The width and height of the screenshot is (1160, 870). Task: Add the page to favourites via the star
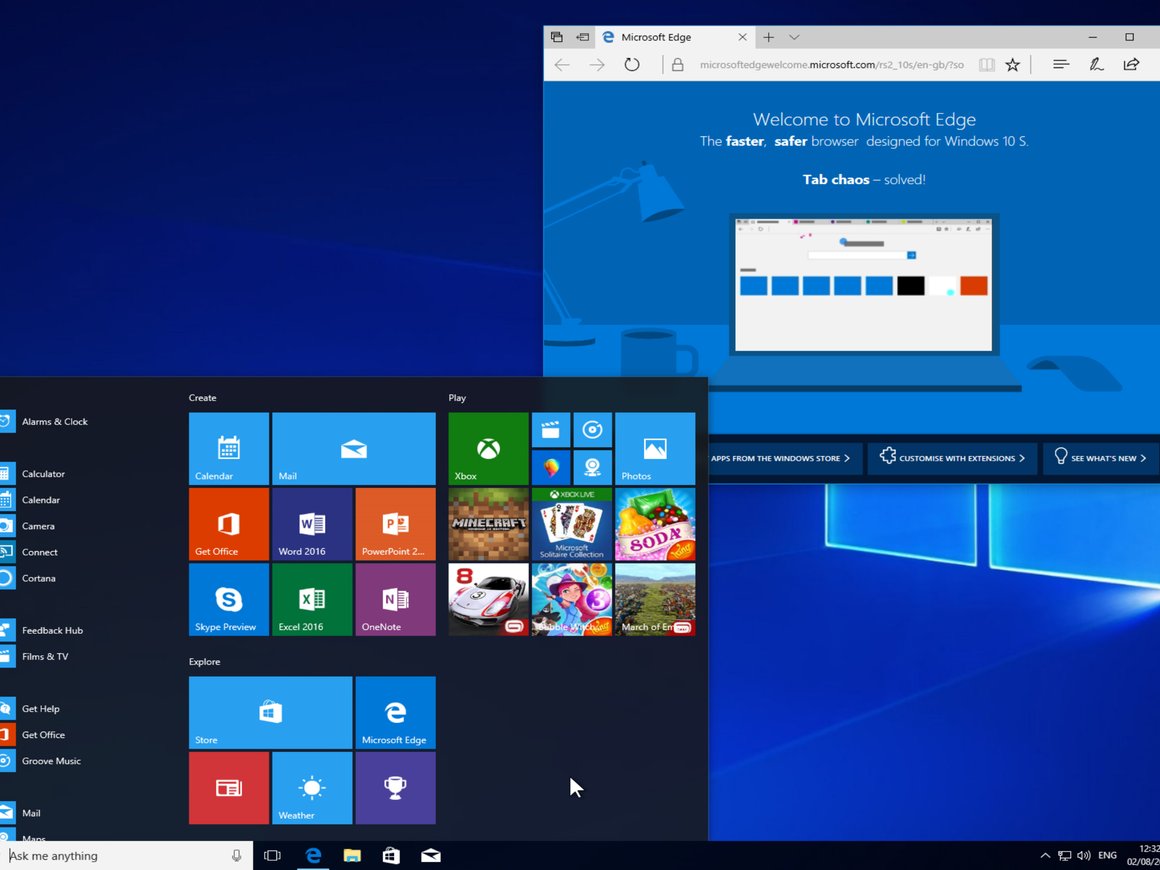click(x=1012, y=63)
